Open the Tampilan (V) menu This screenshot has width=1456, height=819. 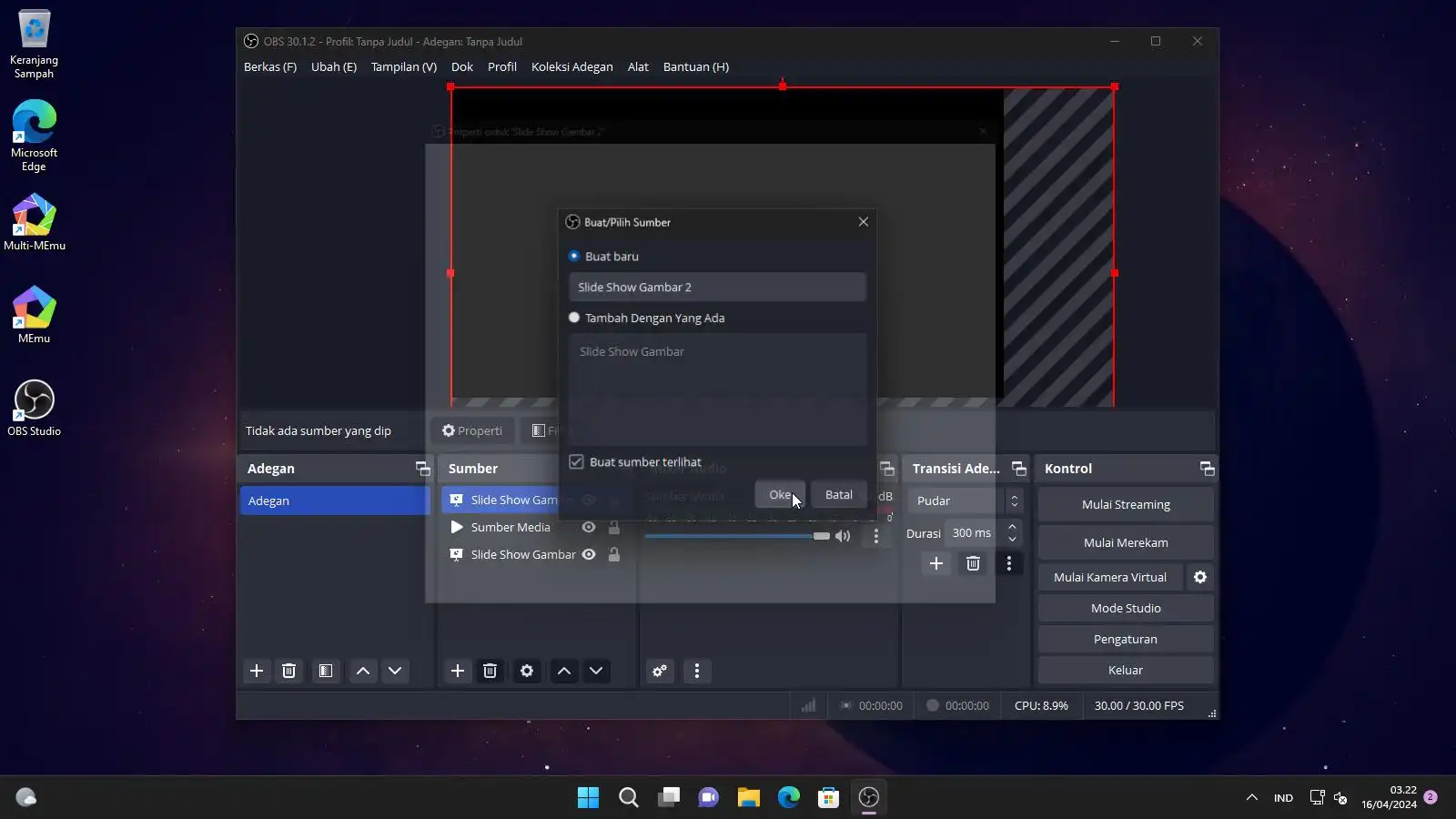[x=404, y=66]
